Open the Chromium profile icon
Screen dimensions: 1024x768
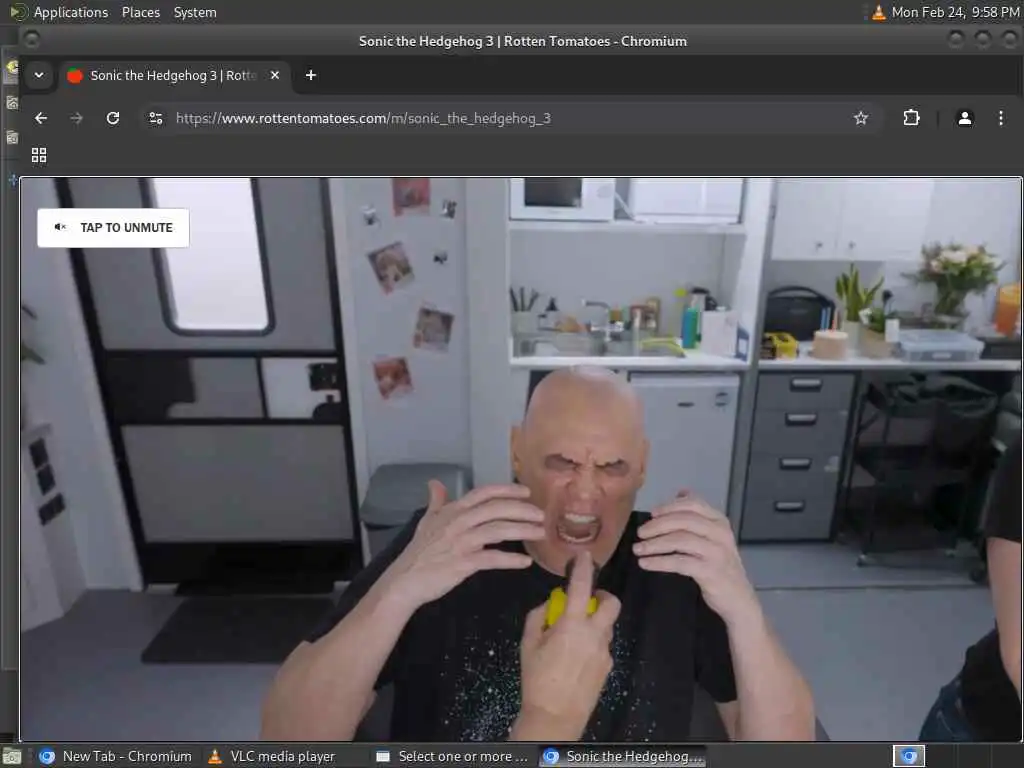[x=965, y=118]
